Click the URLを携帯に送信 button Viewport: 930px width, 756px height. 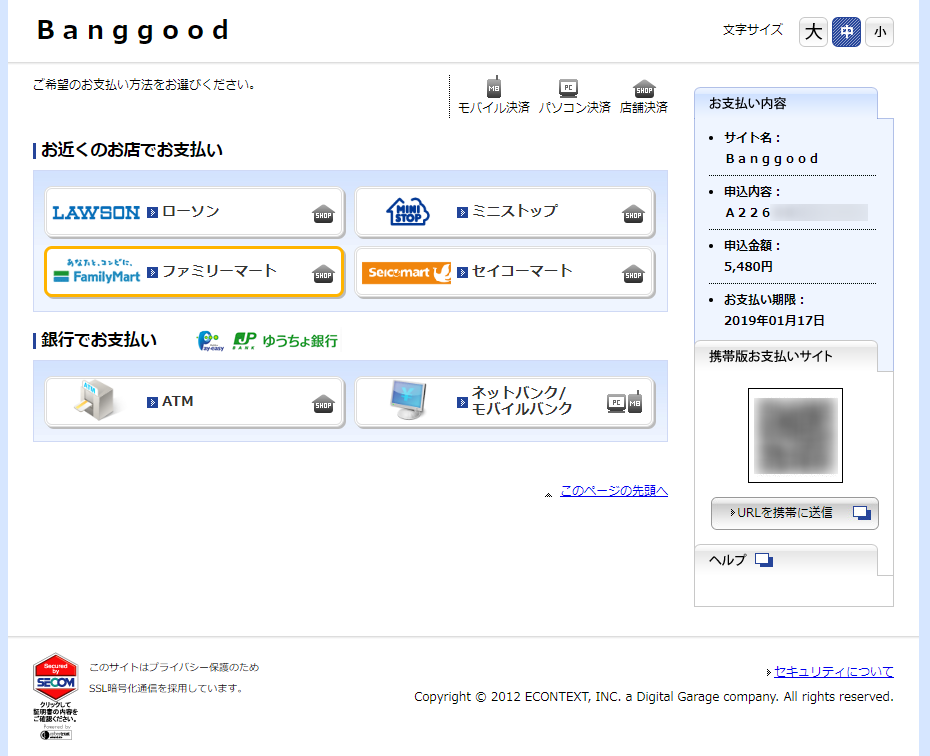(794, 513)
